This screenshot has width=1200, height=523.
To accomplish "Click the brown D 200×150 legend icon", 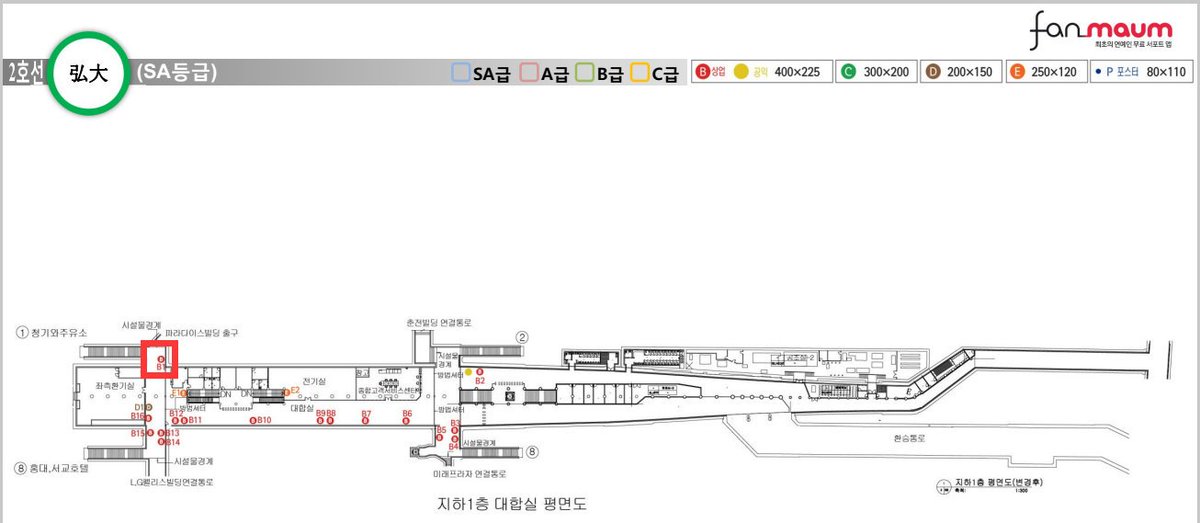I will [x=933, y=72].
